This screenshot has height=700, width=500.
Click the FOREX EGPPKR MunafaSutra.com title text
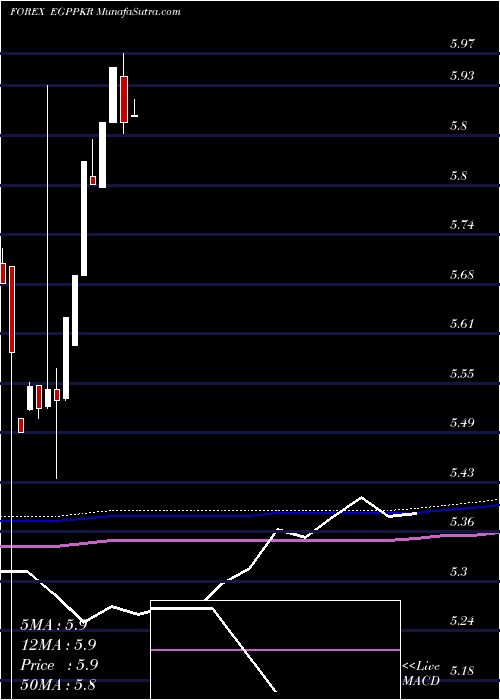click(x=95, y=12)
